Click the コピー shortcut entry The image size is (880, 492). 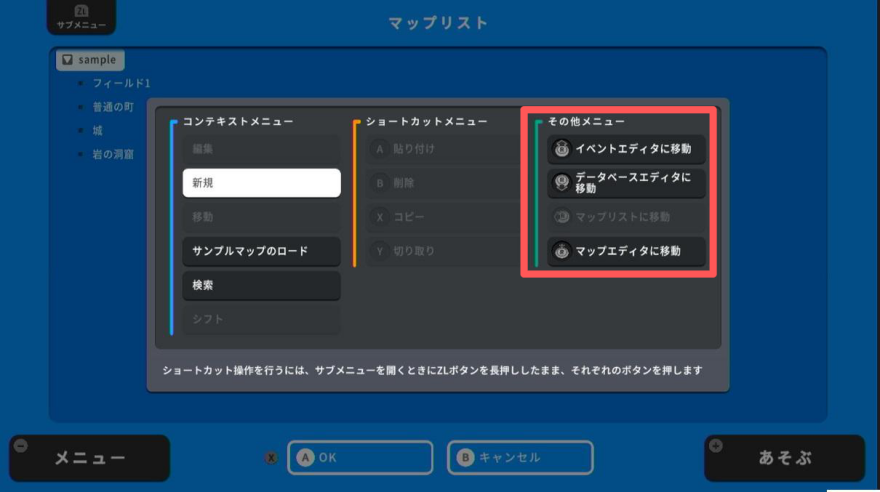pyautogui.click(x=443, y=217)
